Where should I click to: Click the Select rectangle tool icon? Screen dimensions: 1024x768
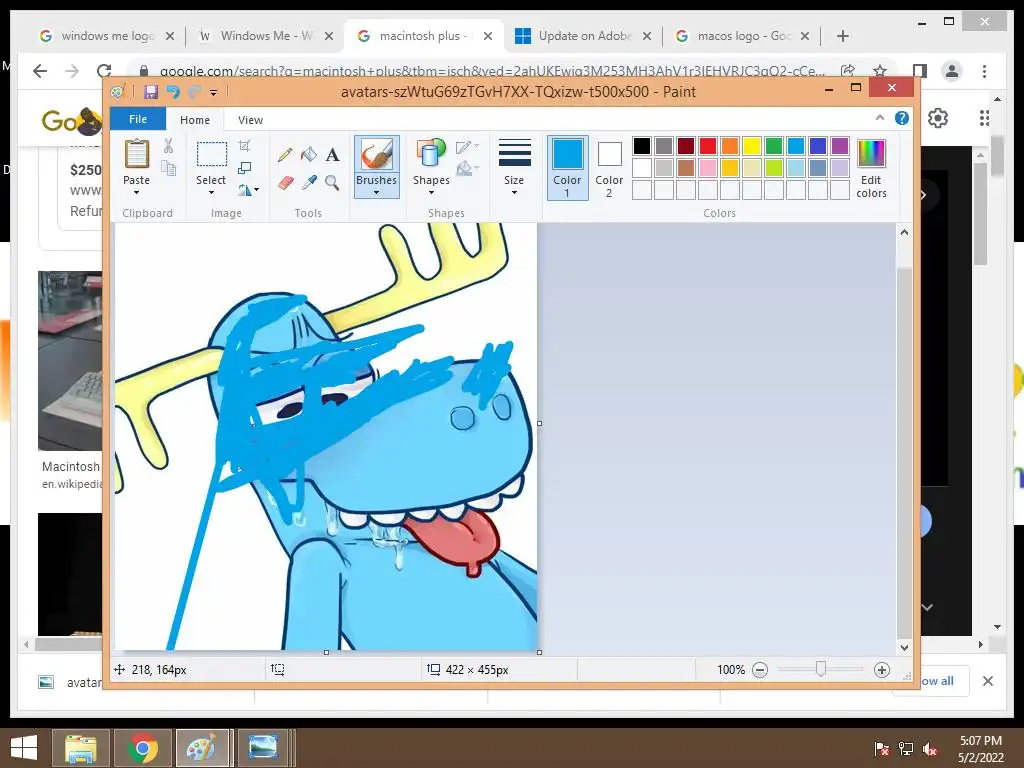point(212,155)
